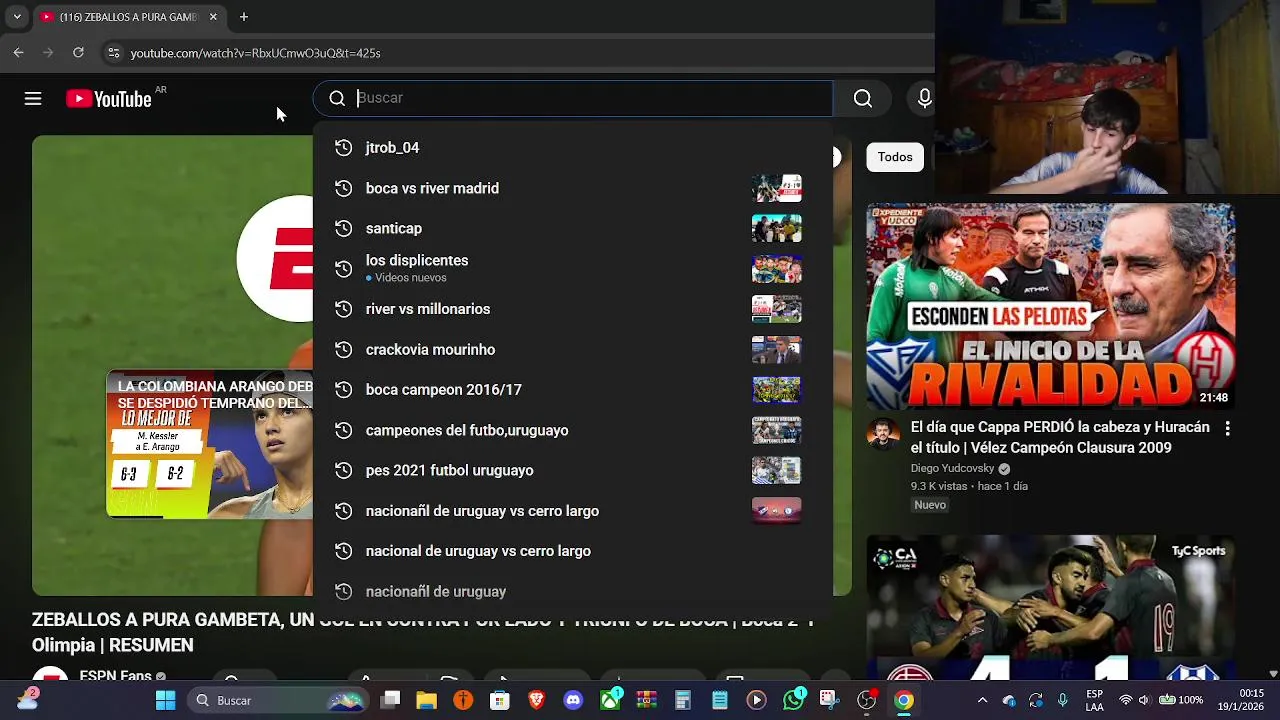Open the TyC Sports video thumbnail
This screenshot has height=720, width=1280.
click(1051, 608)
